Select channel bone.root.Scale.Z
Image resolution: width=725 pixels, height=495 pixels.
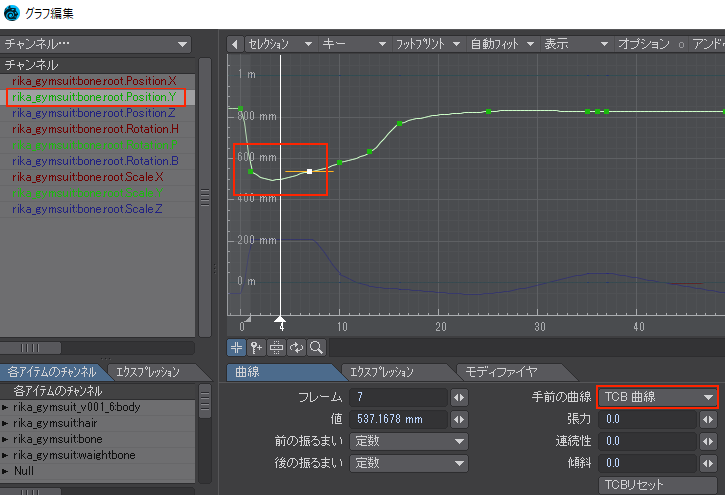click(97, 209)
